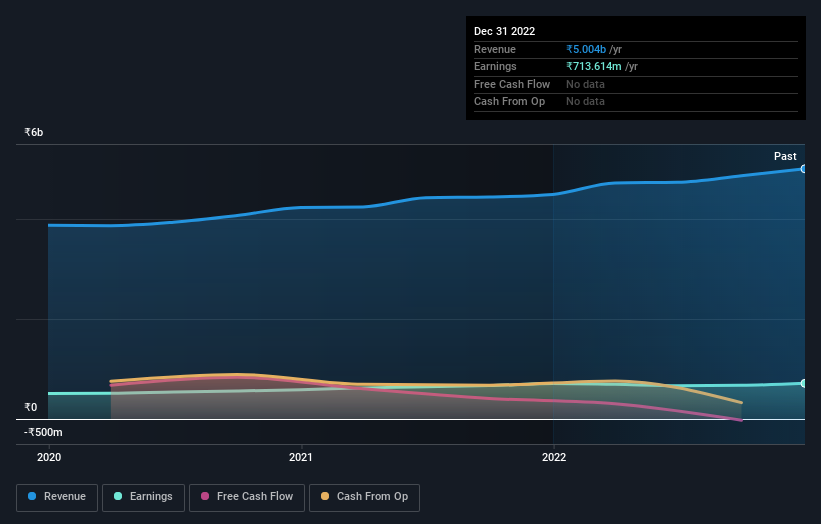Click the Revenue endpoint marker on blue line

click(x=804, y=169)
